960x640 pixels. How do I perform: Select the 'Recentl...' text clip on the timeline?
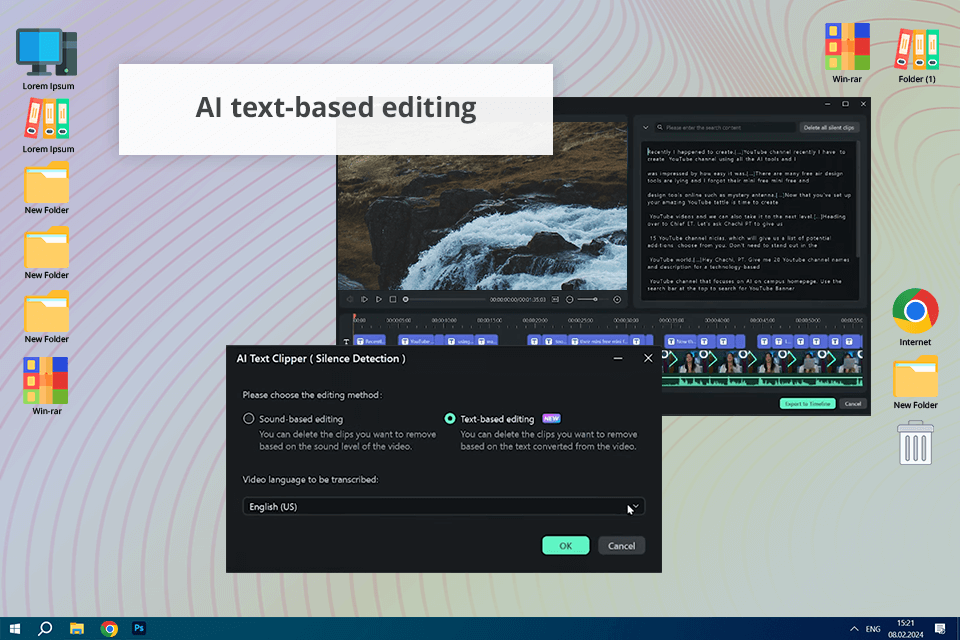370,341
